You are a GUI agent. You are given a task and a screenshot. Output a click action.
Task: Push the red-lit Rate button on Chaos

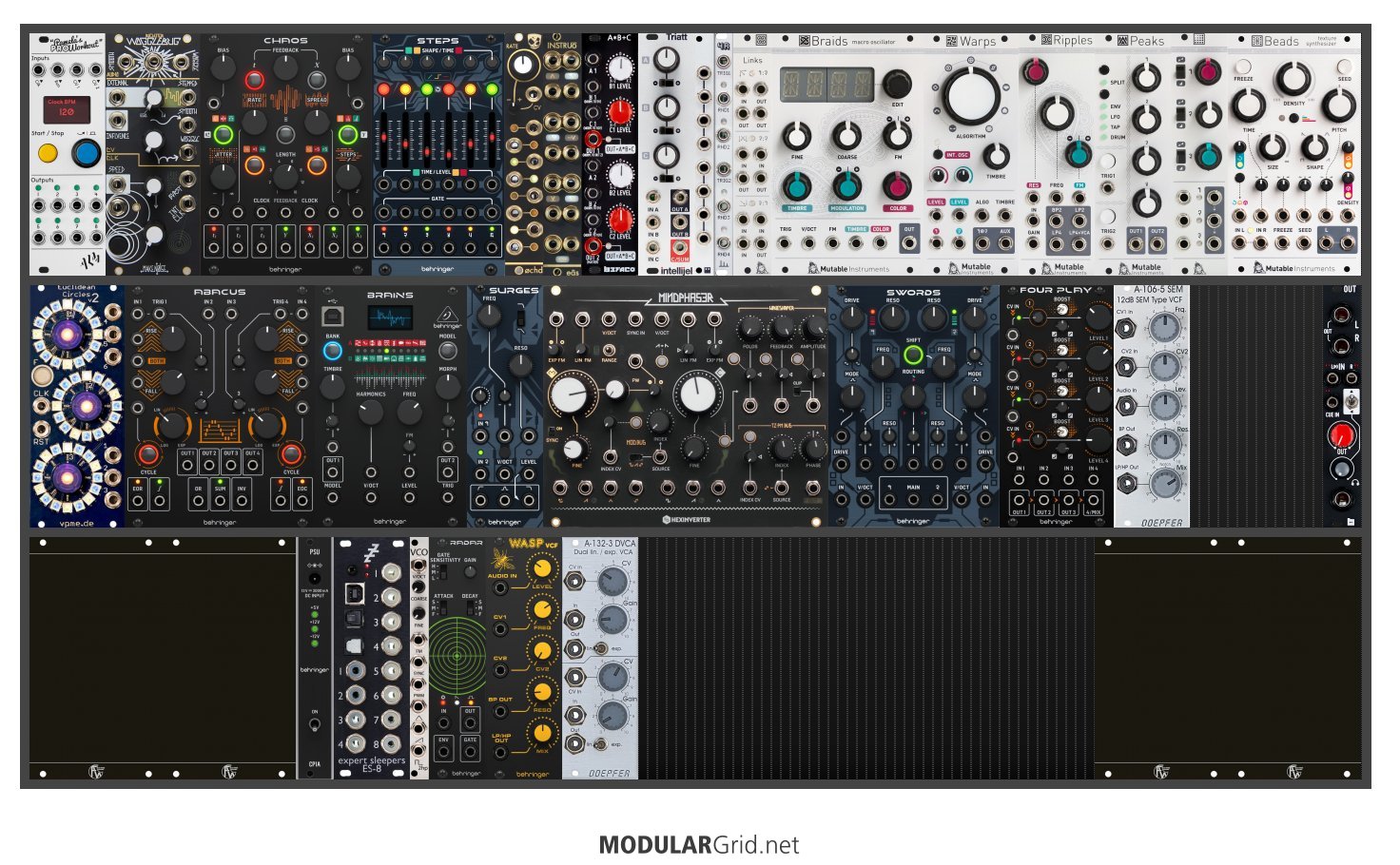(254, 80)
